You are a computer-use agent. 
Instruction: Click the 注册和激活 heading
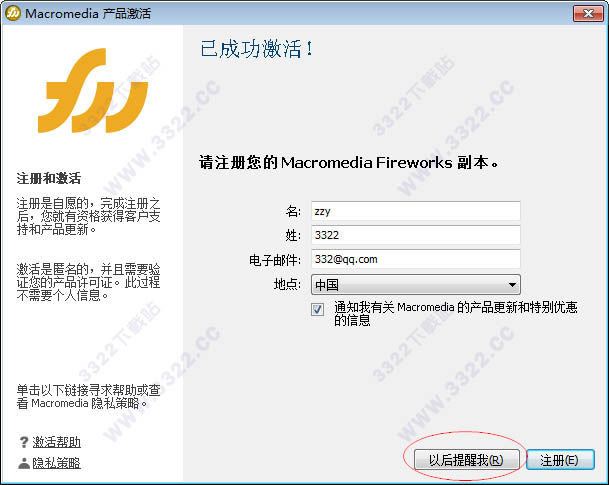pyautogui.click(x=49, y=178)
